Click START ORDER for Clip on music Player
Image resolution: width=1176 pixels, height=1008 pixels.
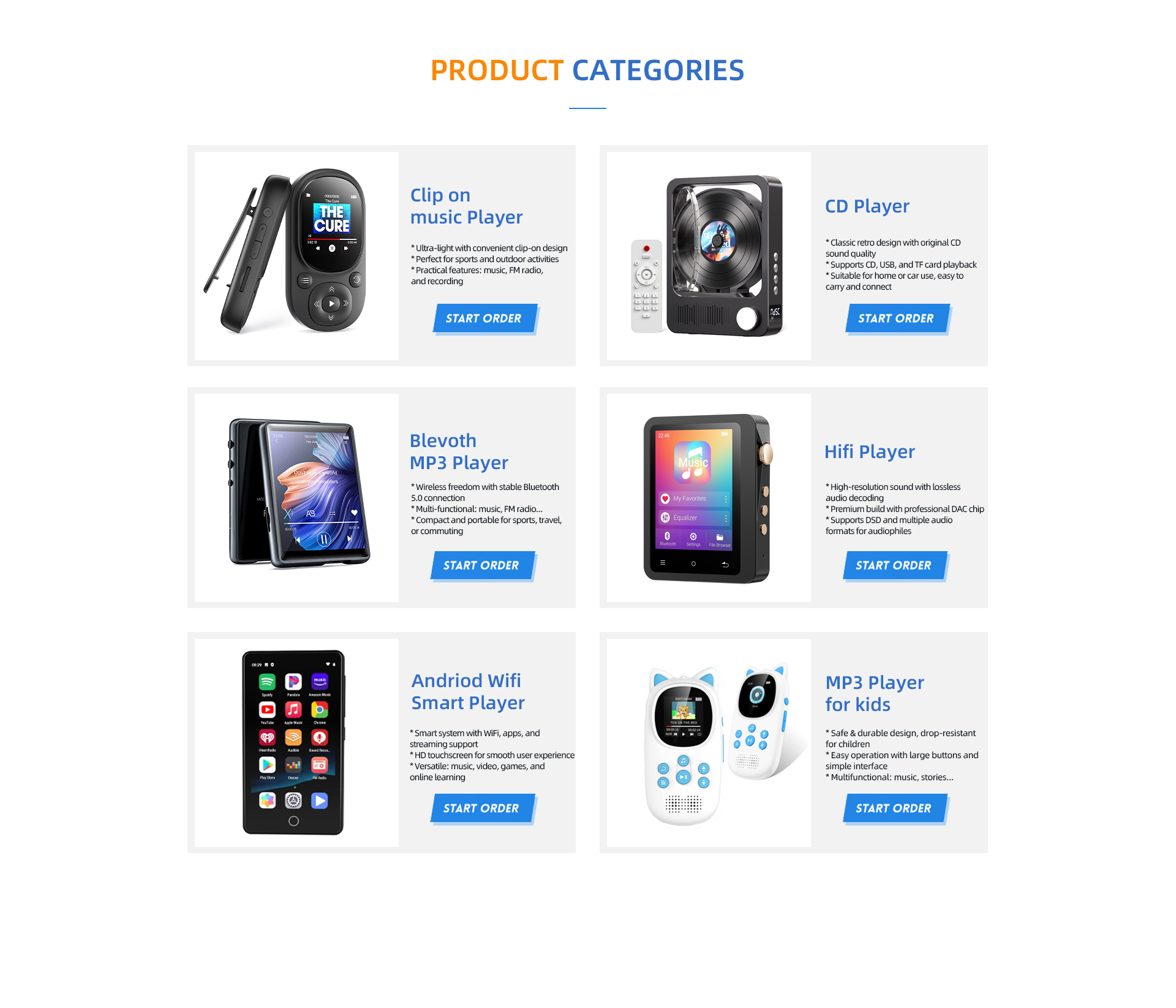(x=485, y=318)
